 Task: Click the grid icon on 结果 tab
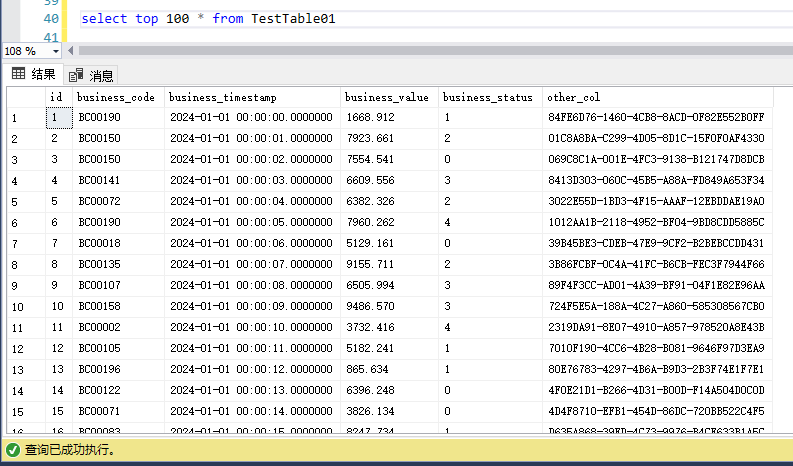point(18,74)
